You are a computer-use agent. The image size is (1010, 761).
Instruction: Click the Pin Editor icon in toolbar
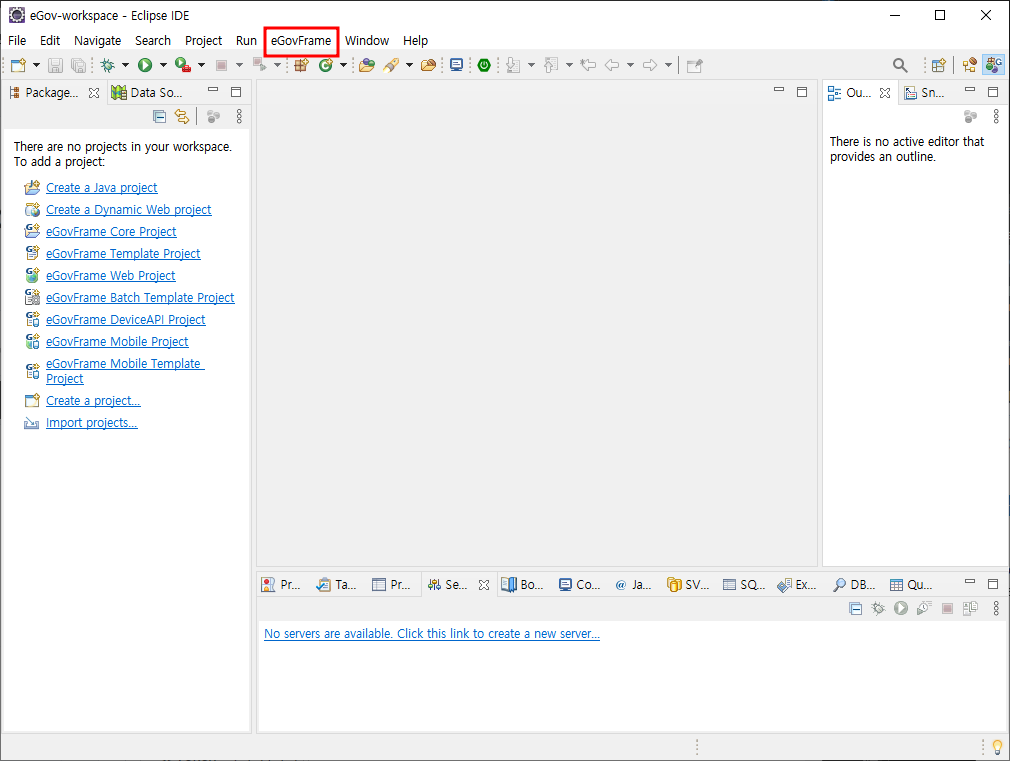[x=694, y=65]
